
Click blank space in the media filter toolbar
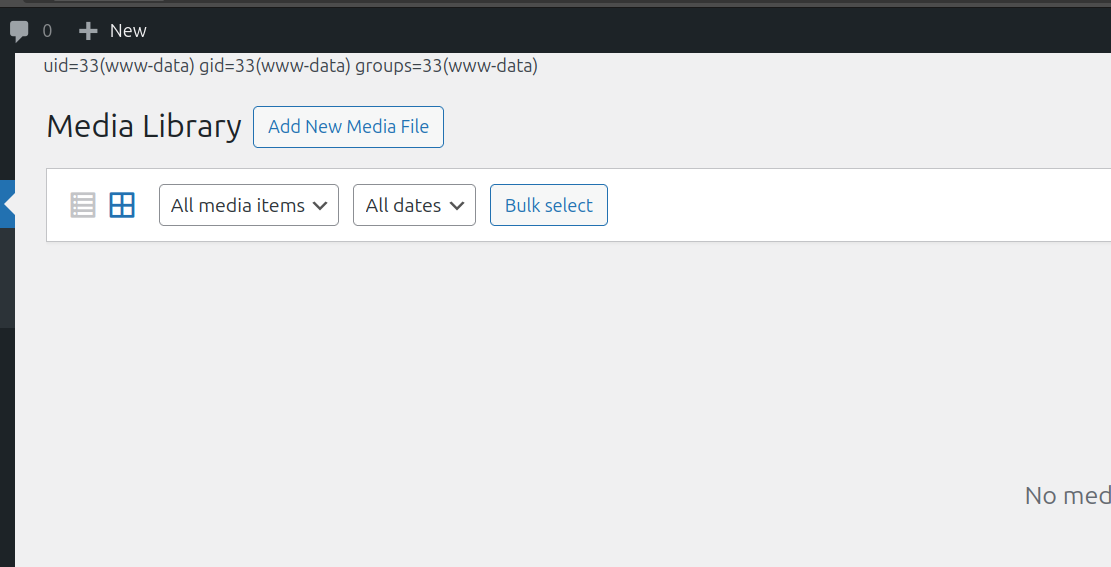click(x=850, y=206)
